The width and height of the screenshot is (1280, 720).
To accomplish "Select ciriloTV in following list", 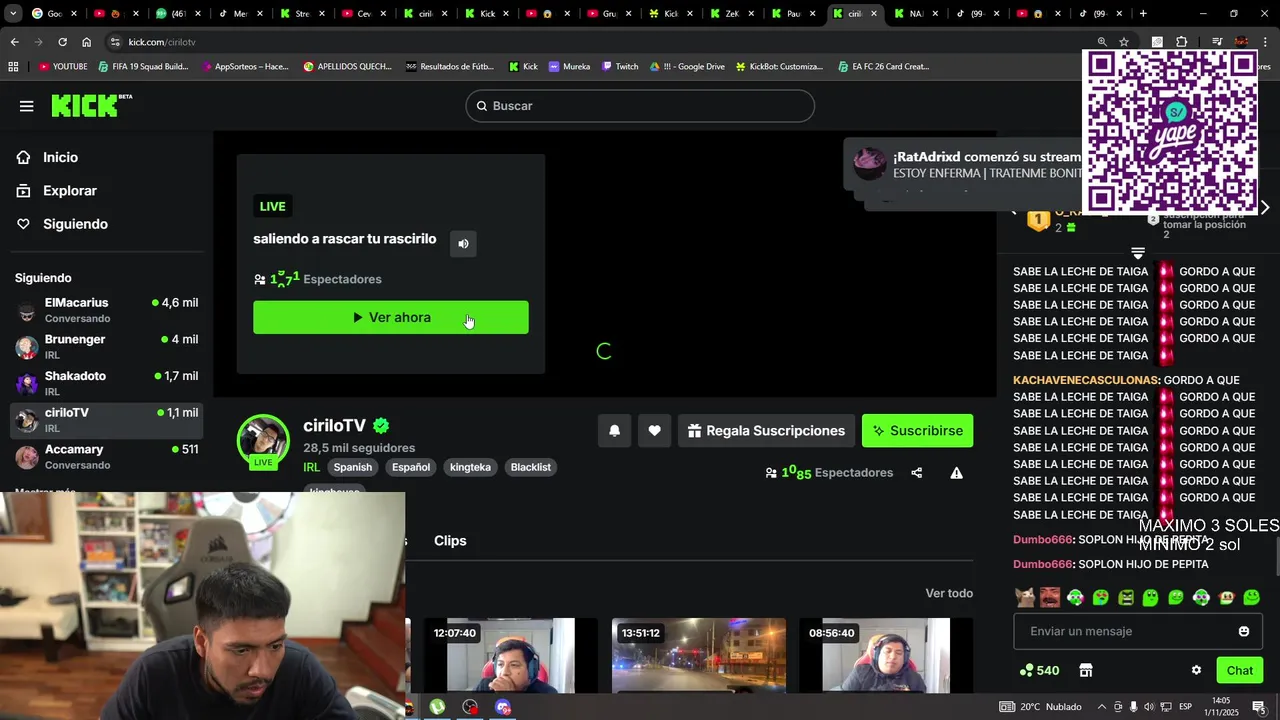I will click(106, 420).
